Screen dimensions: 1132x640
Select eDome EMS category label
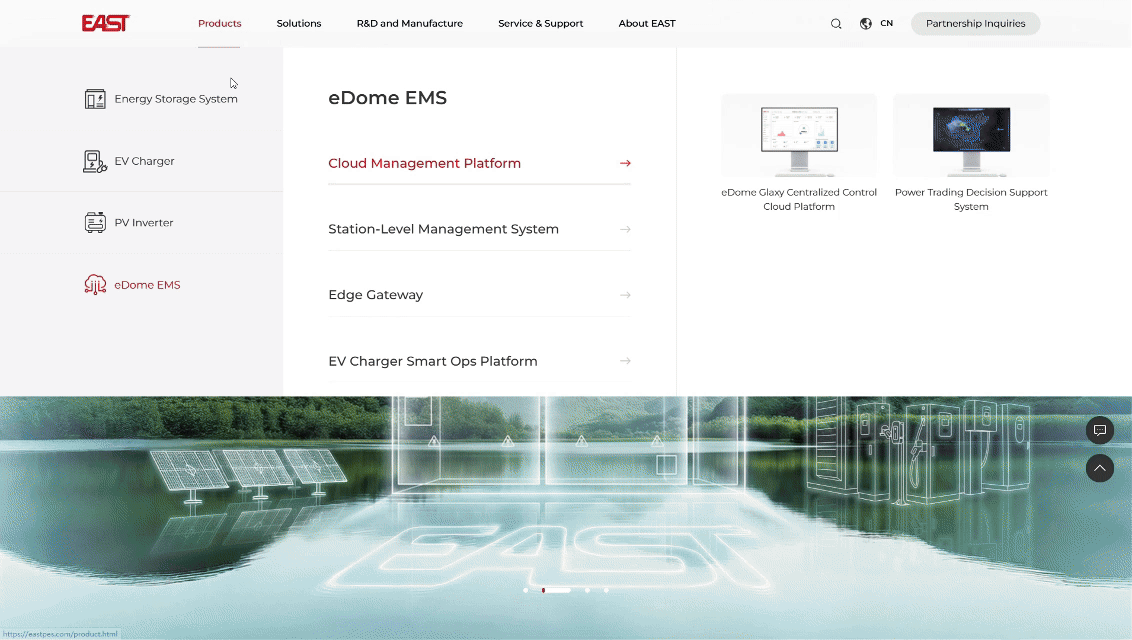147,285
